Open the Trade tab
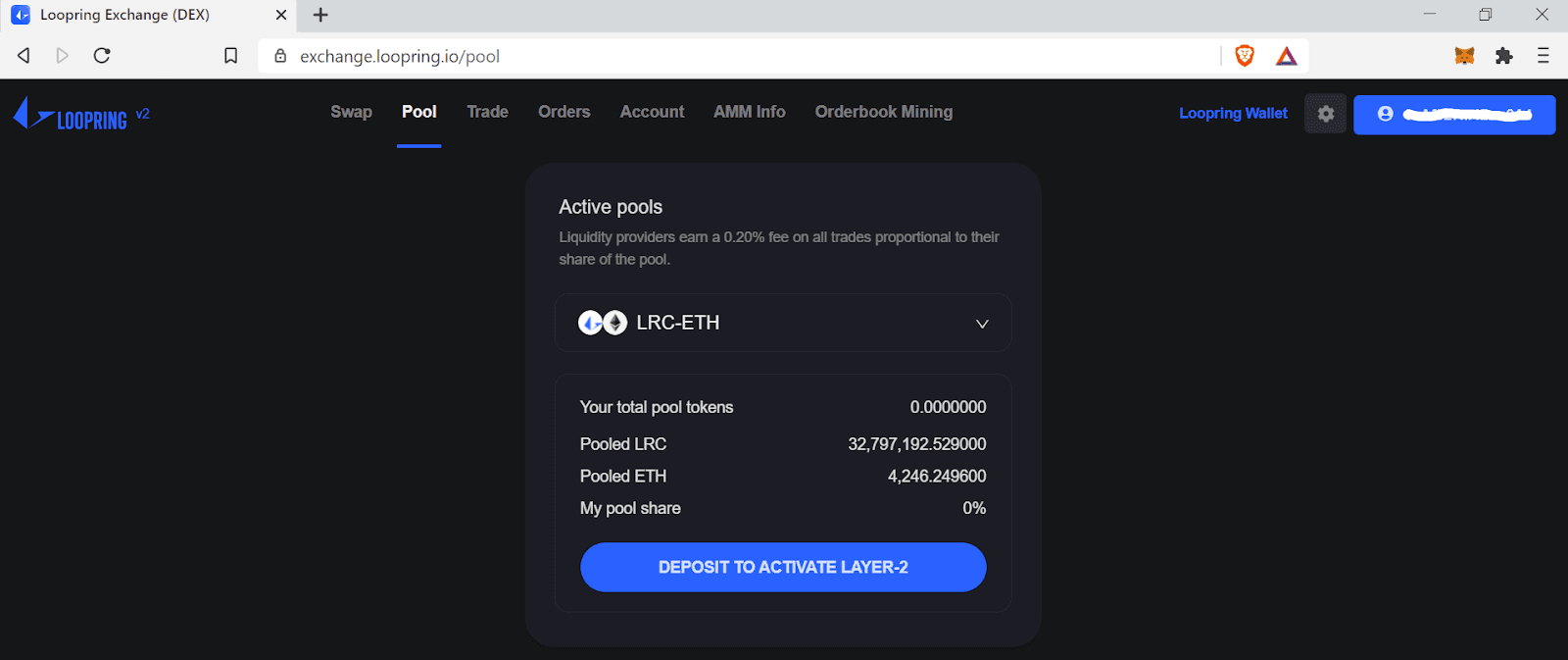Image resolution: width=1568 pixels, height=660 pixels. click(487, 112)
